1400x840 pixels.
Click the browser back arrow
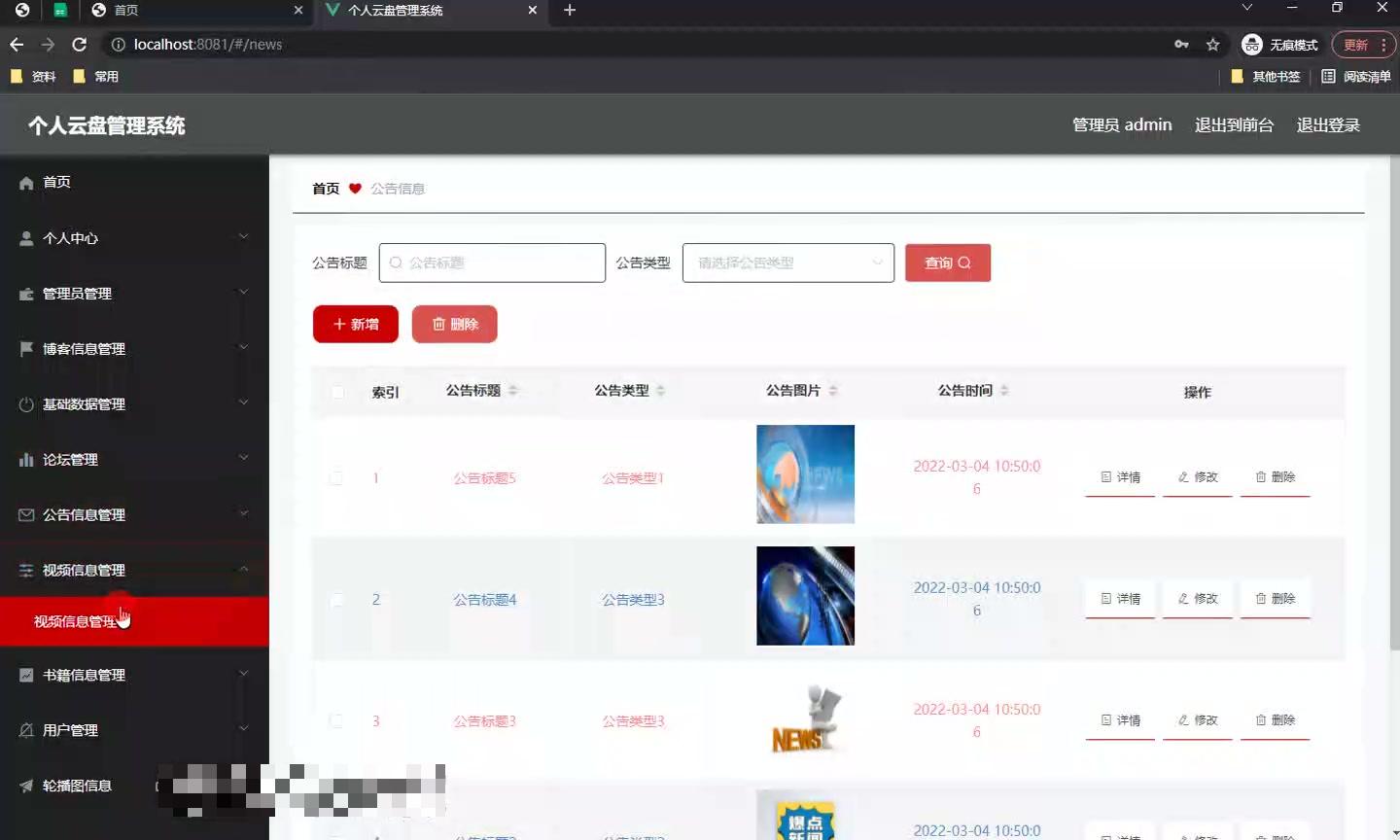[17, 45]
